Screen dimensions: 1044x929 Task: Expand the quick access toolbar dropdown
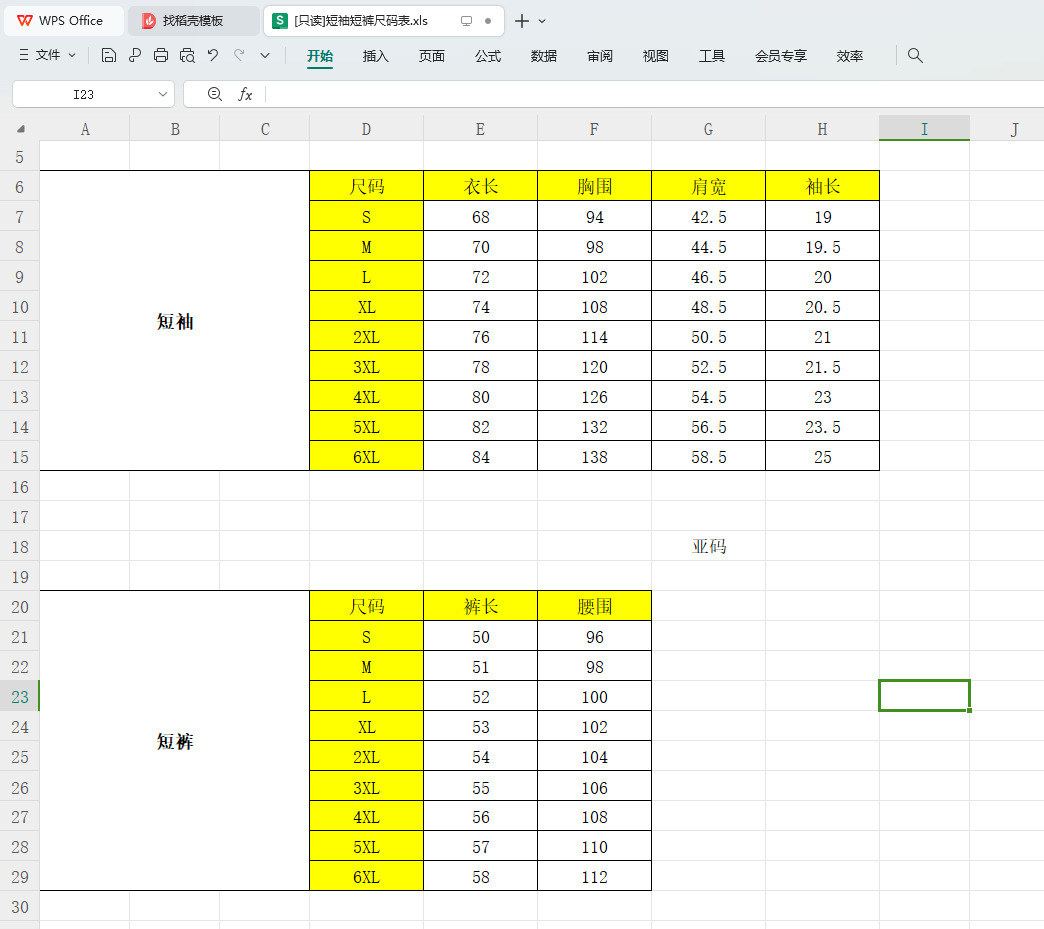265,55
